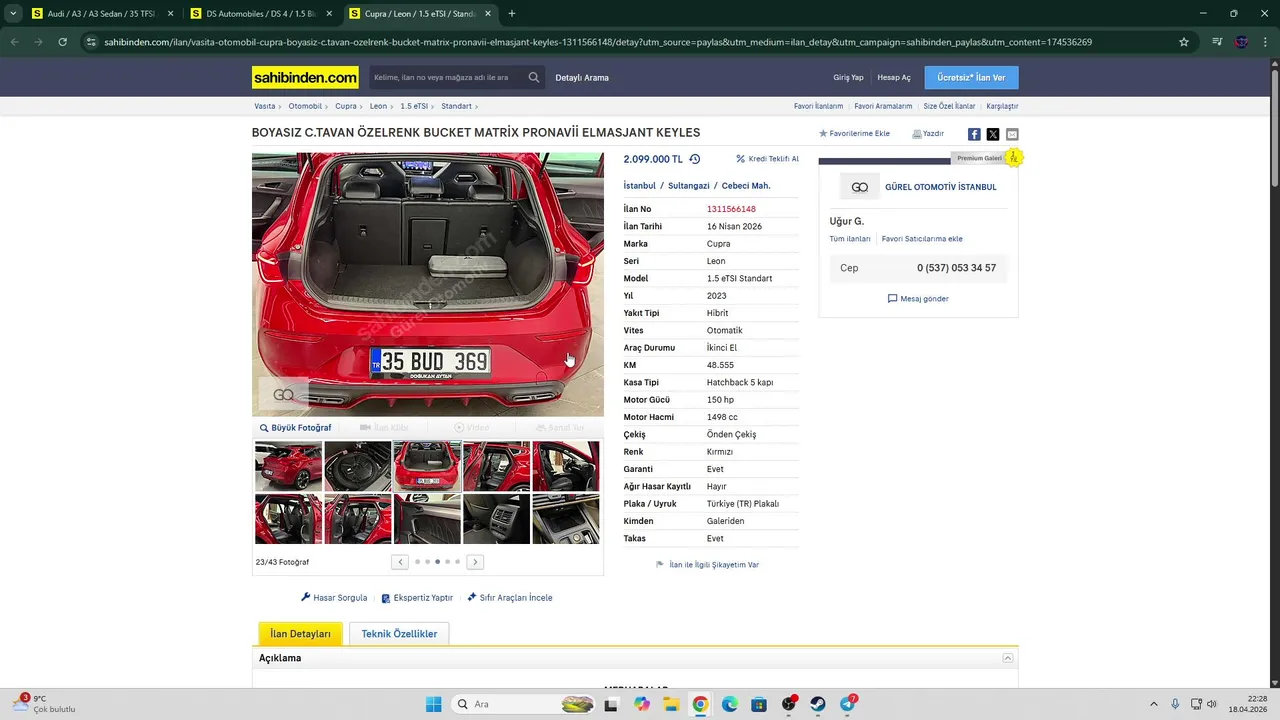Image resolution: width=1280 pixels, height=720 pixels.
Task: Click Yazdır print option
Action: (928, 133)
